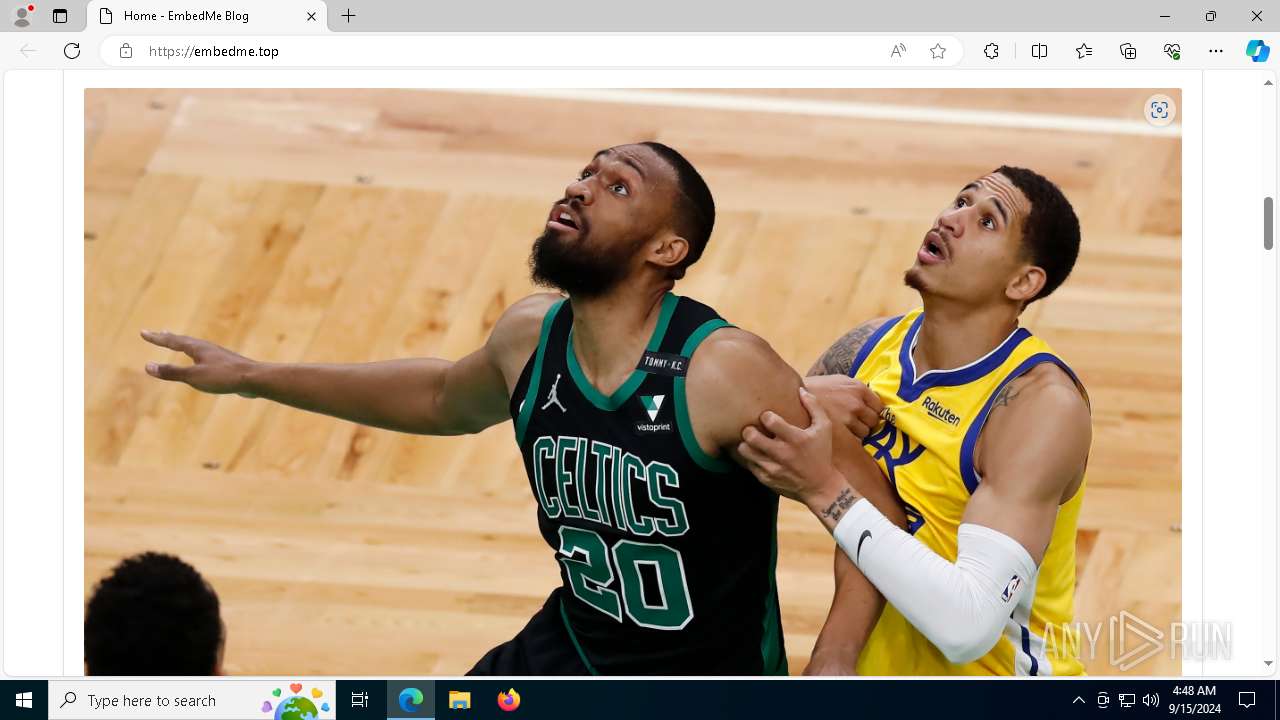Screen dimensions: 1280x720
Task: Open the volume tray icon
Action: click(x=1151, y=700)
